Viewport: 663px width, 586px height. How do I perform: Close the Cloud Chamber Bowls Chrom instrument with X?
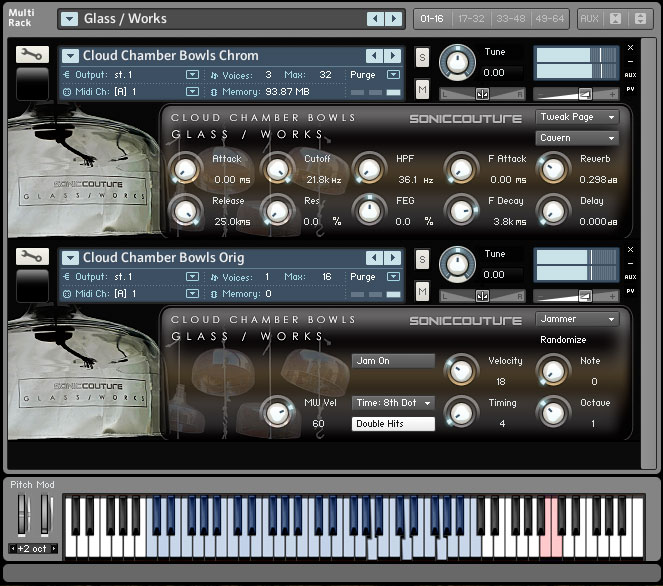coord(630,47)
